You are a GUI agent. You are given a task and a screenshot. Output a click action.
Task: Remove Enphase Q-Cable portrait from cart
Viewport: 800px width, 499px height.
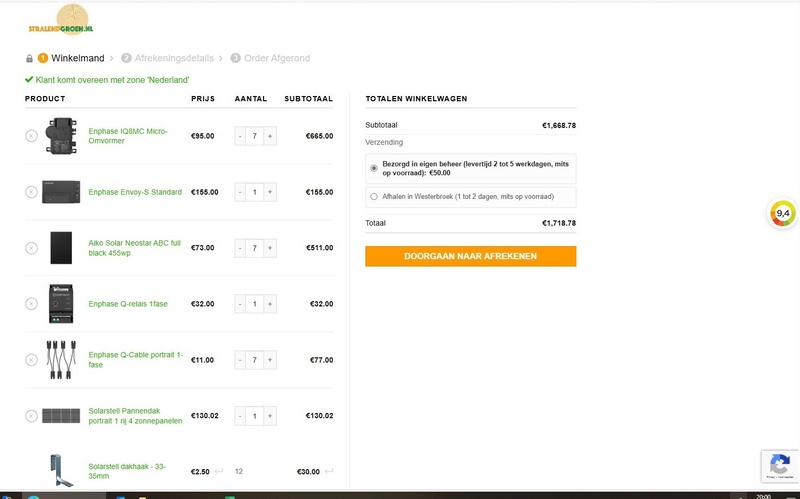click(31, 360)
